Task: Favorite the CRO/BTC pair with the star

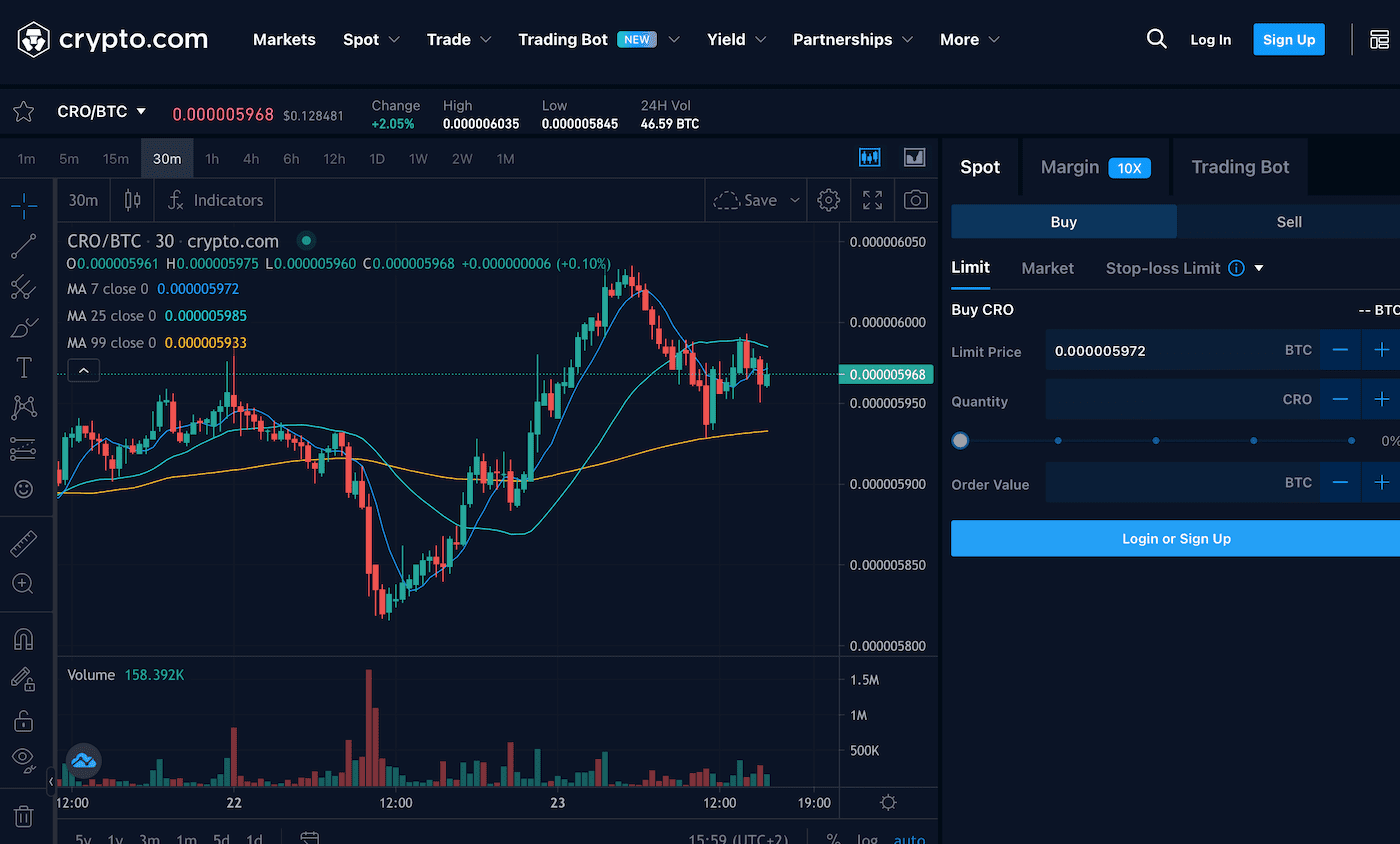Action: (24, 112)
